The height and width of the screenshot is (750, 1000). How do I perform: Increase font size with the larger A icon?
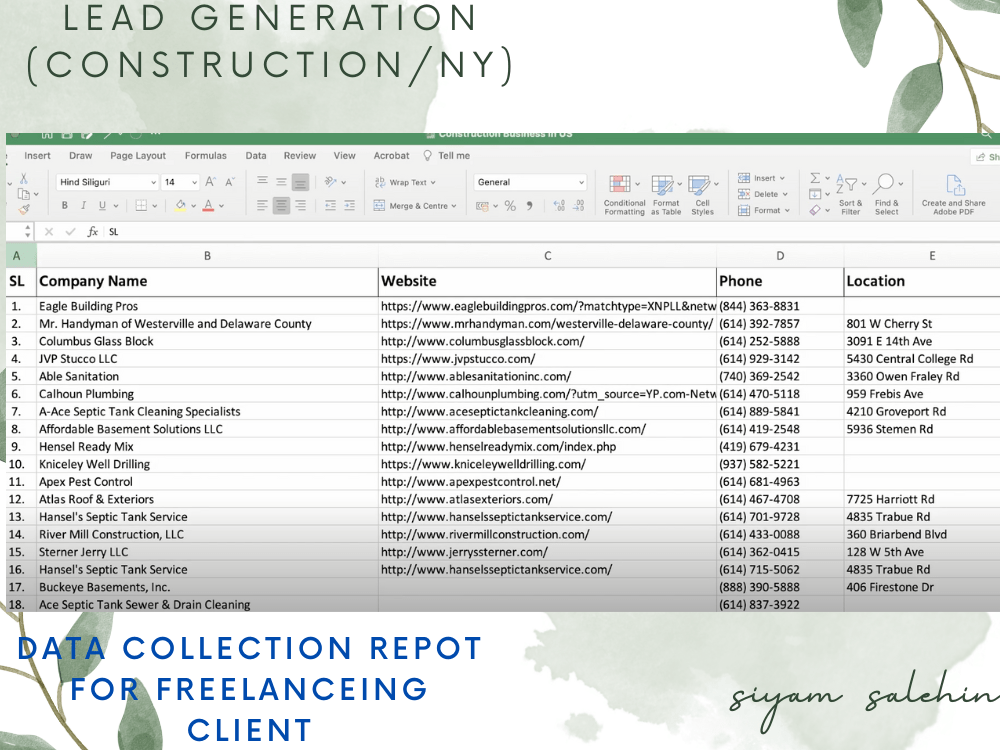(x=210, y=182)
